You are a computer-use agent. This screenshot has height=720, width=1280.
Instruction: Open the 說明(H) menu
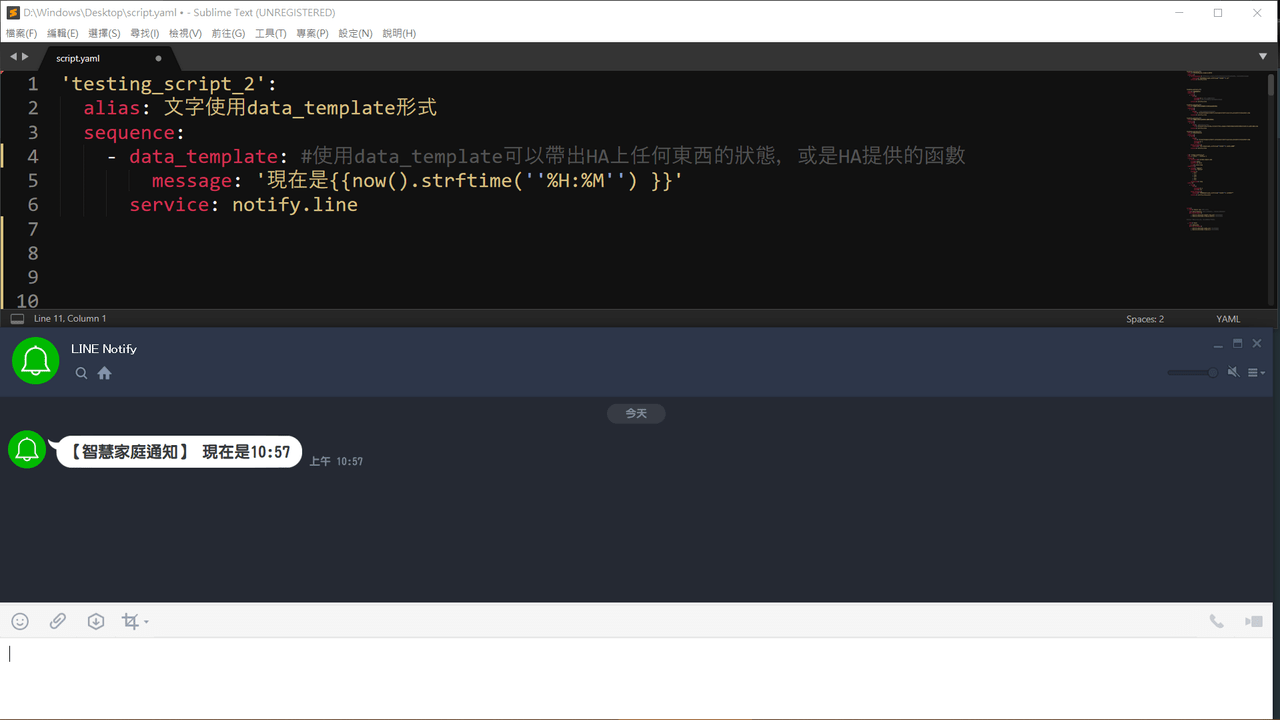[x=399, y=33]
